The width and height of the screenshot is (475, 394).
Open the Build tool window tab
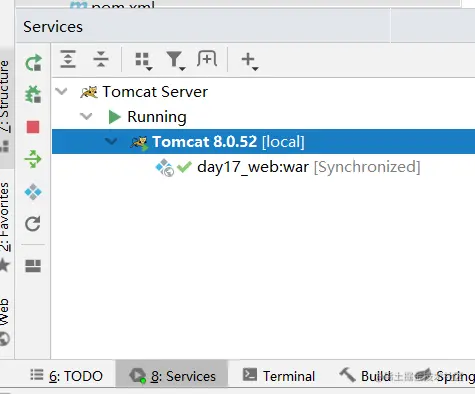point(365,376)
